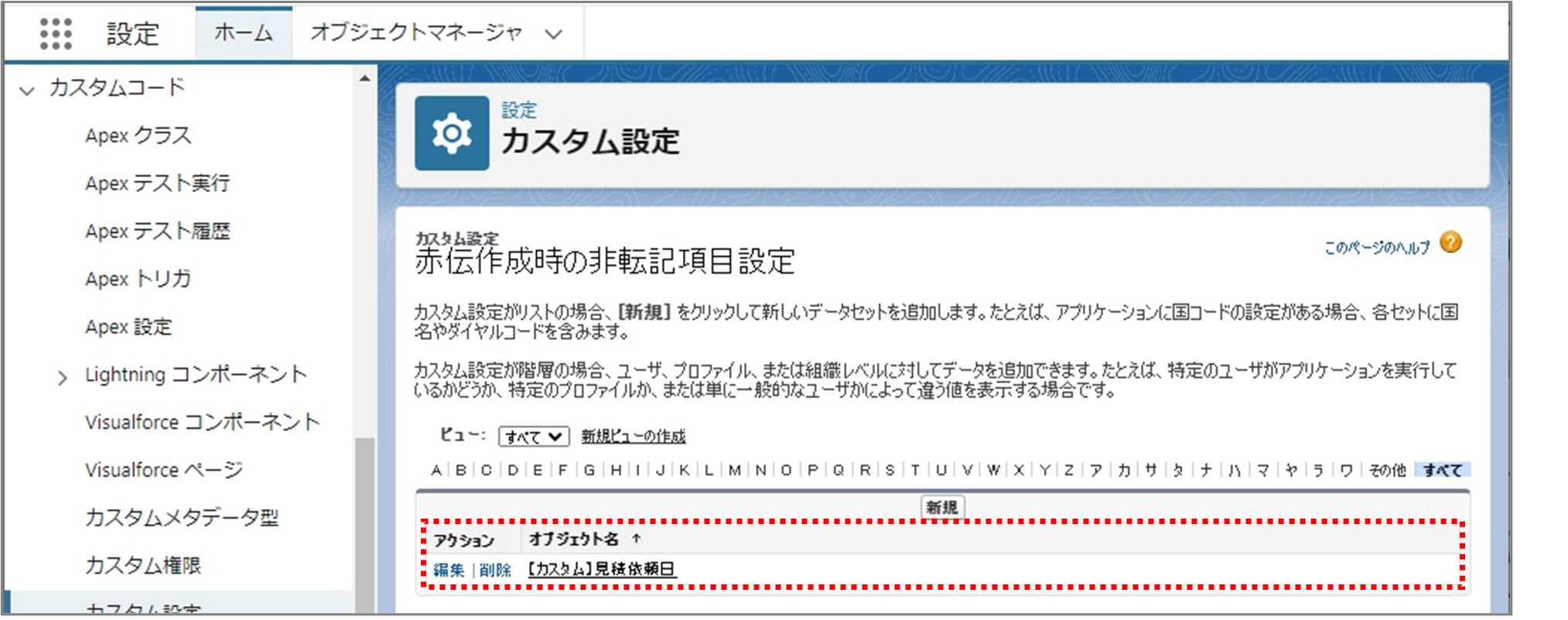Filter list by letter F
This screenshot has width=1568, height=620.
(x=562, y=470)
